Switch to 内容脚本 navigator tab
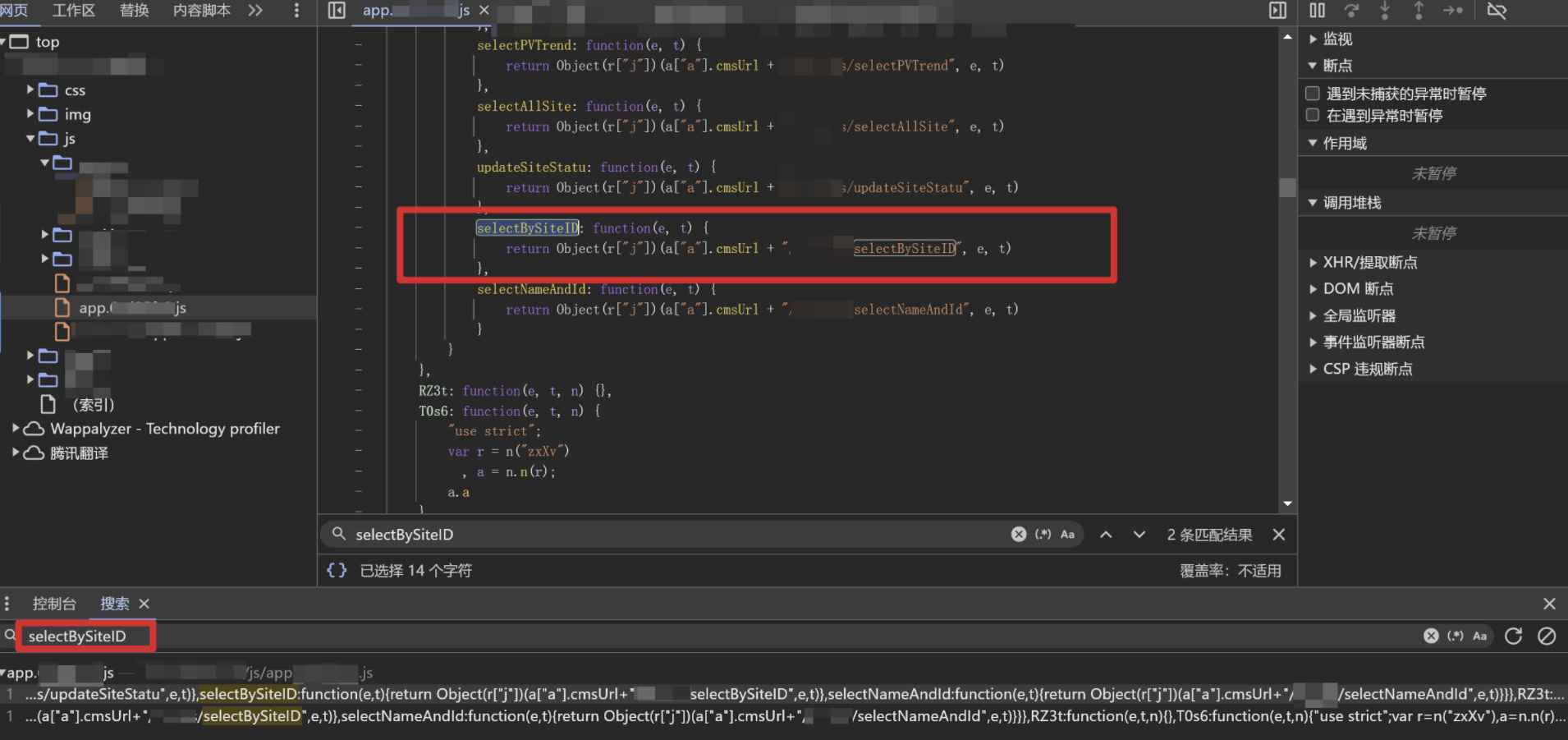 [202, 11]
